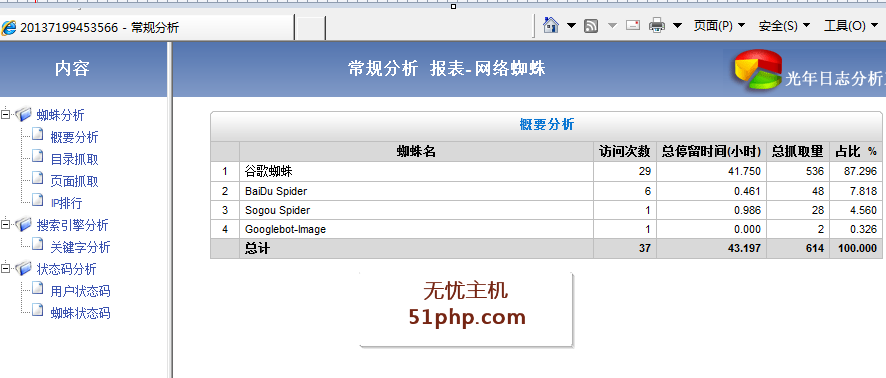Click the 总停留时间(小时) column header
The width and height of the screenshot is (886, 378).
[711, 151]
